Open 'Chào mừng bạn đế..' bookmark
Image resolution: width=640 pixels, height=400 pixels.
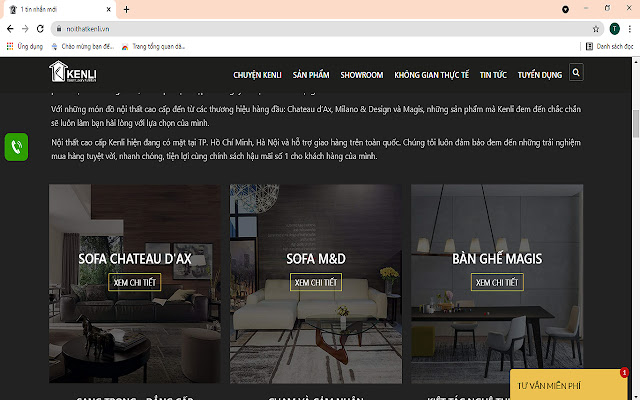(83, 47)
